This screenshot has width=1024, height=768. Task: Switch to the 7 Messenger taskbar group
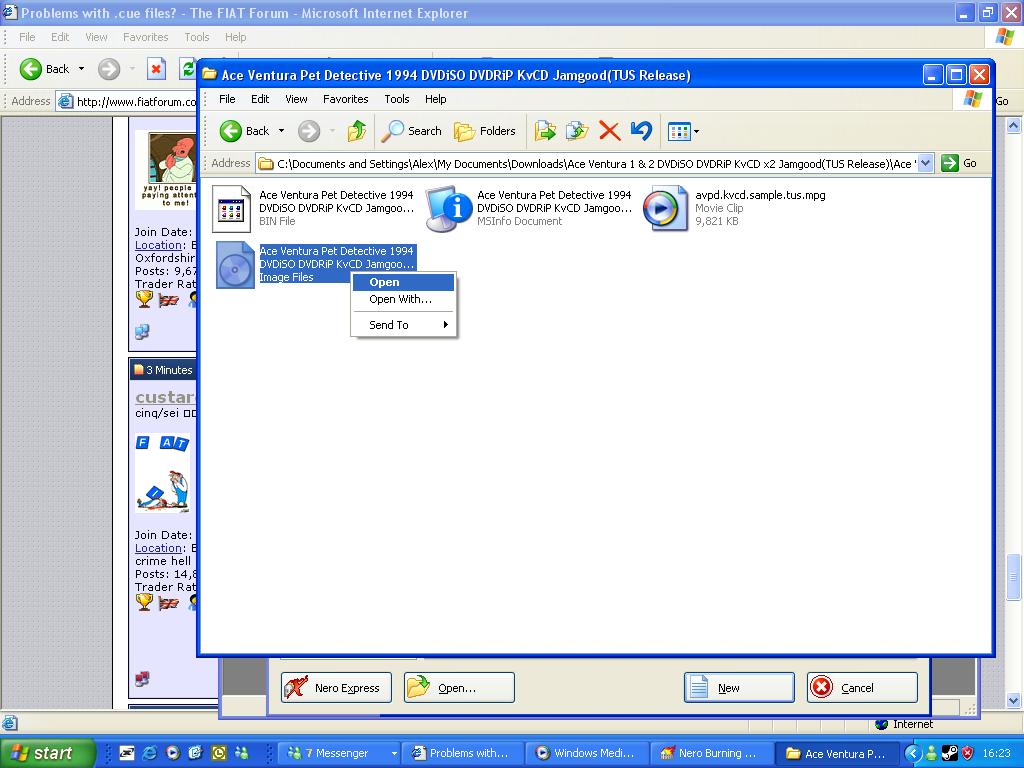tap(338, 754)
